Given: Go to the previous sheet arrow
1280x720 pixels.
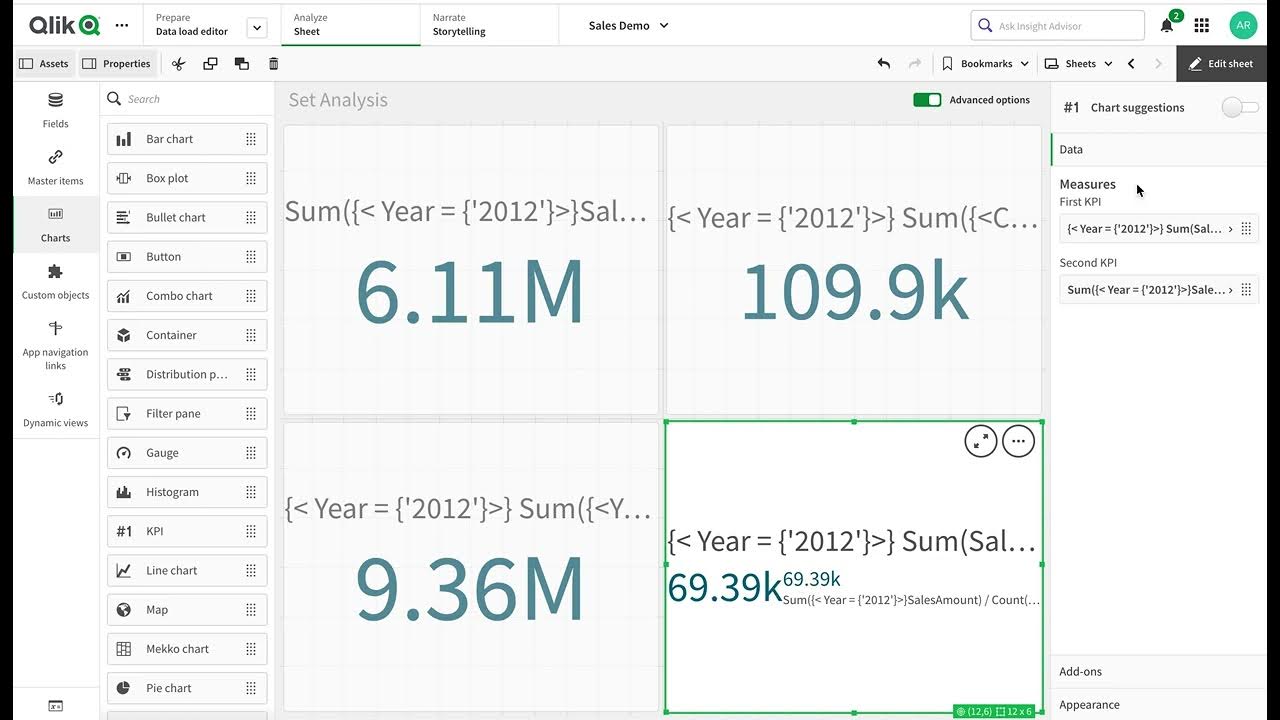Looking at the screenshot, I should click(x=1131, y=63).
